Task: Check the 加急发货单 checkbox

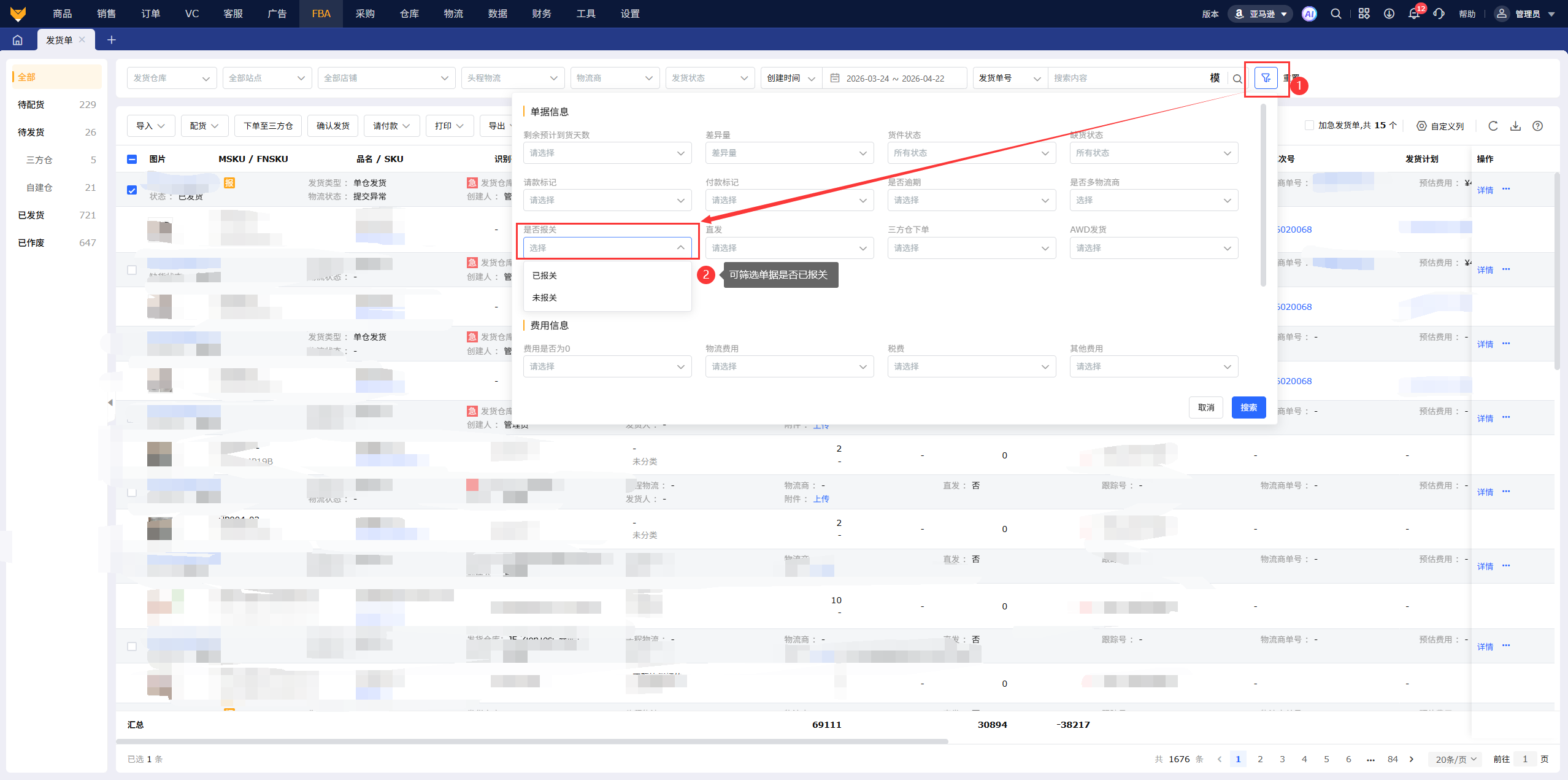Action: click(1309, 125)
